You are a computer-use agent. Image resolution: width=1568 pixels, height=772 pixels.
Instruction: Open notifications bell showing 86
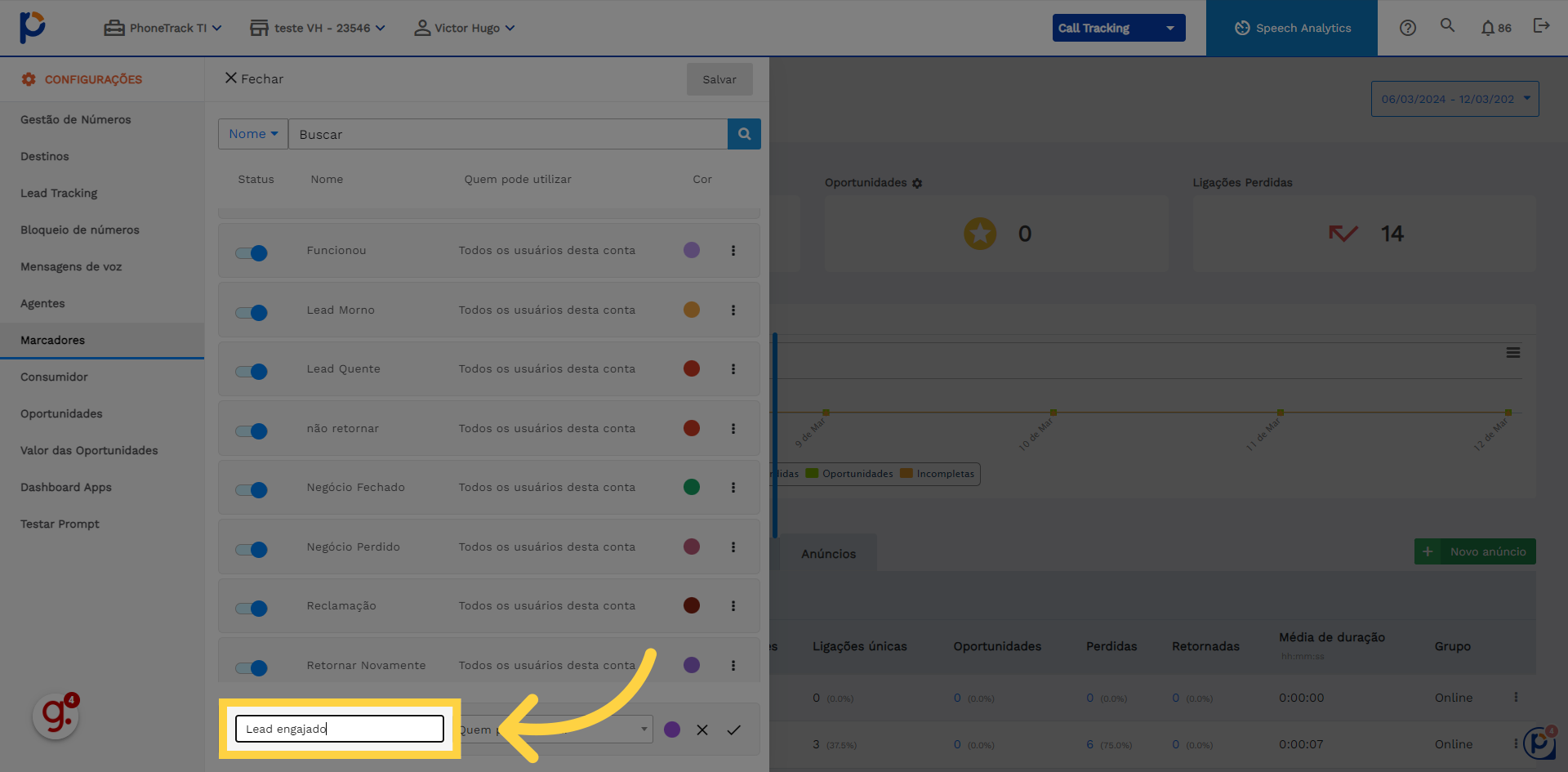[x=1496, y=28]
